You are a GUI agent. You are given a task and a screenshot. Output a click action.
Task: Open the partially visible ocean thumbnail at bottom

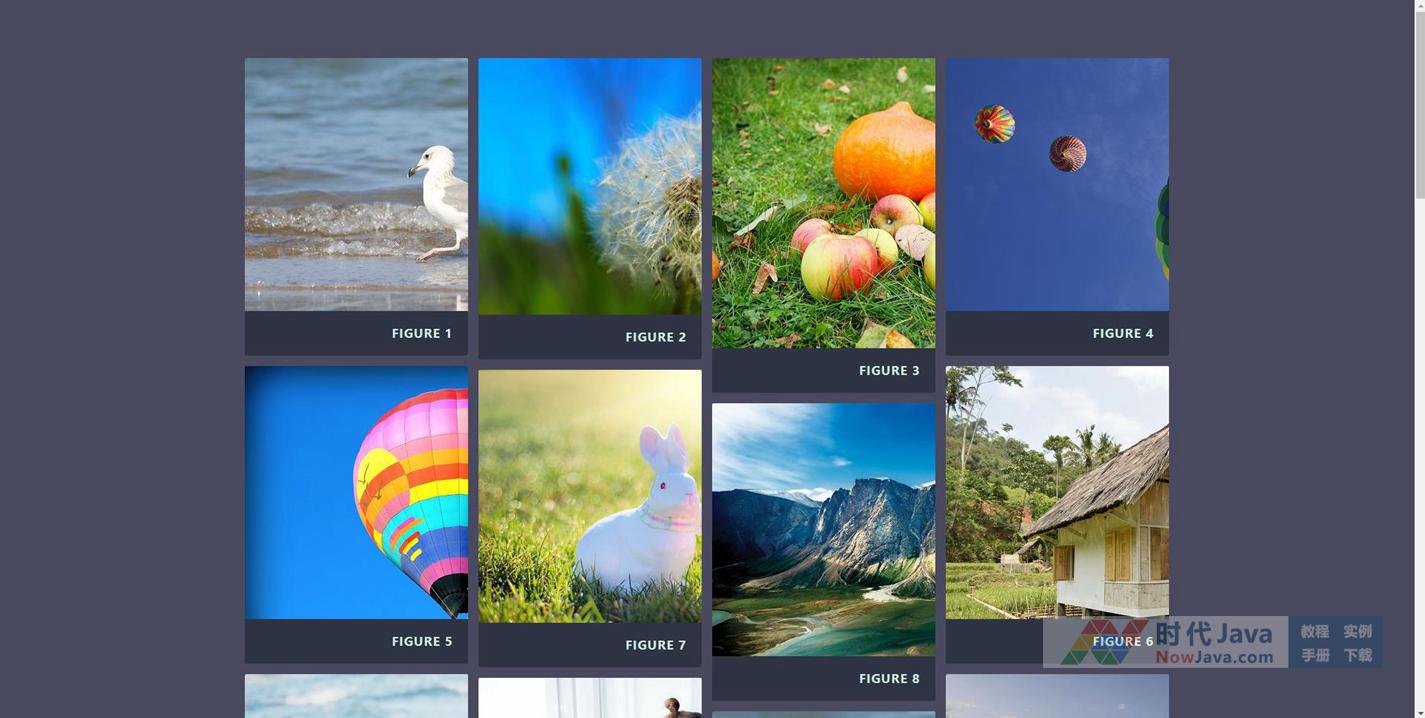(356, 696)
